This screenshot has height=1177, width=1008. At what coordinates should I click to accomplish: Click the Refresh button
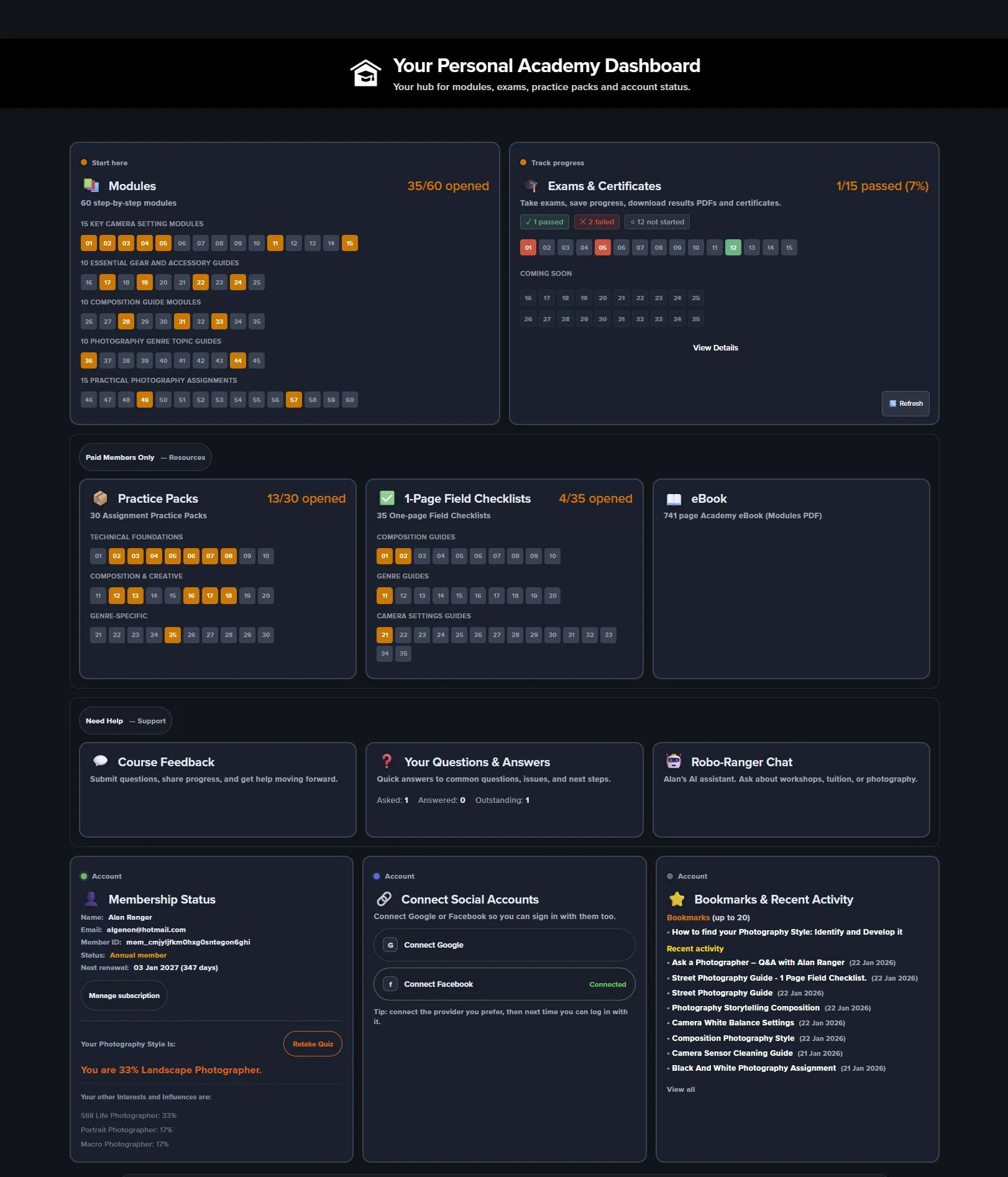point(905,403)
